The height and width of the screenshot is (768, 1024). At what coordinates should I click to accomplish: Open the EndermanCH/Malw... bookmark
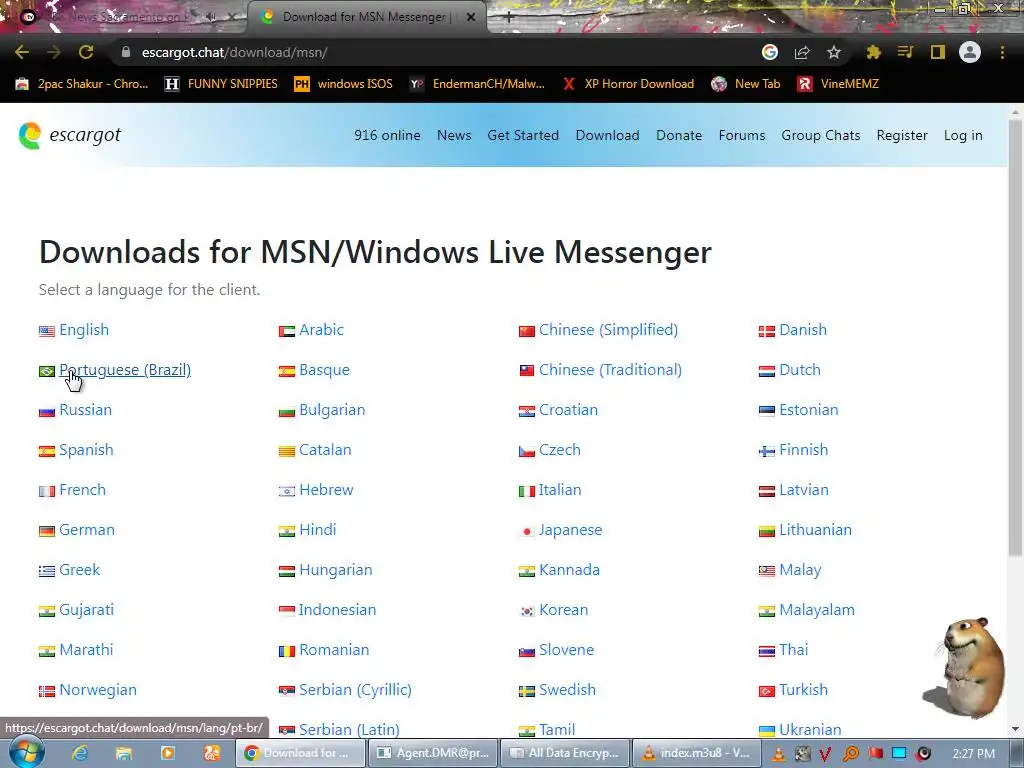click(477, 84)
